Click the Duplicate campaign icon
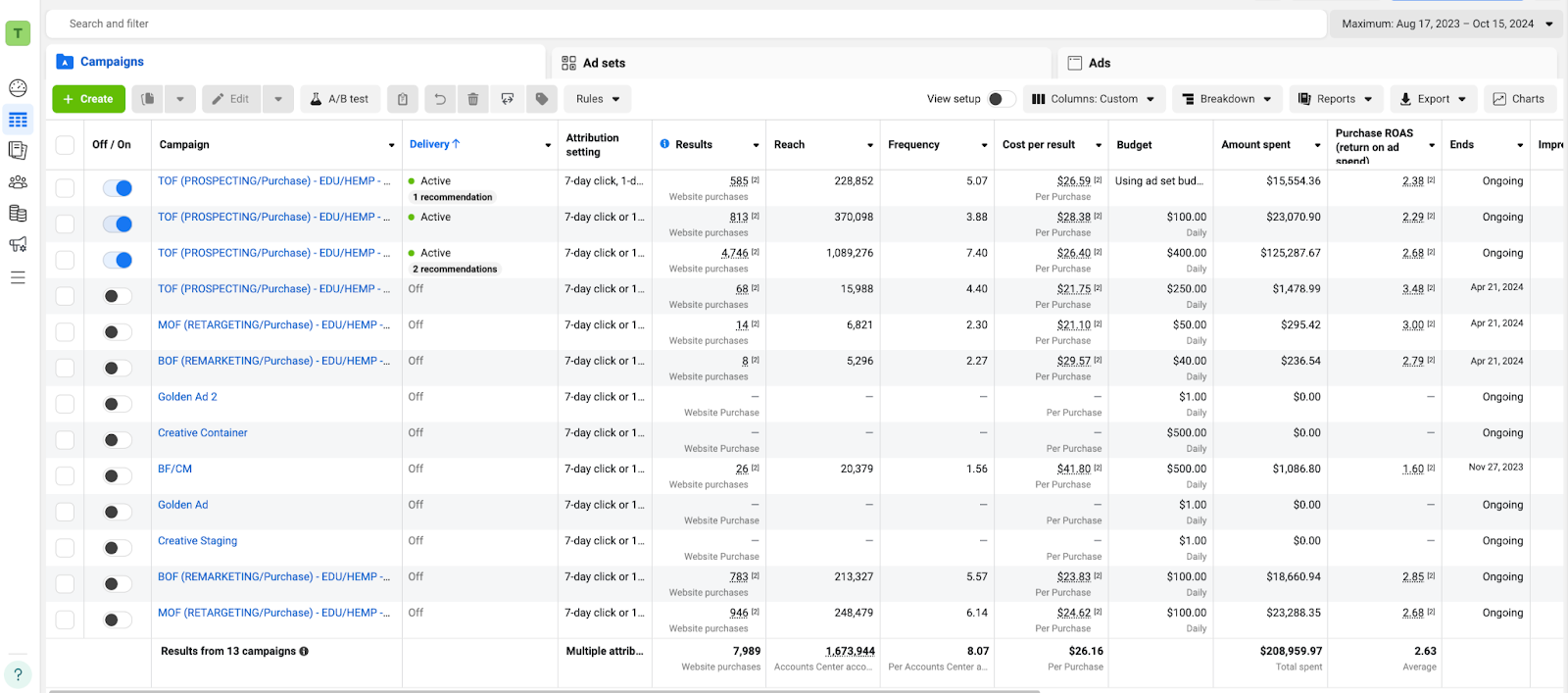The image size is (1568, 693). [148, 99]
